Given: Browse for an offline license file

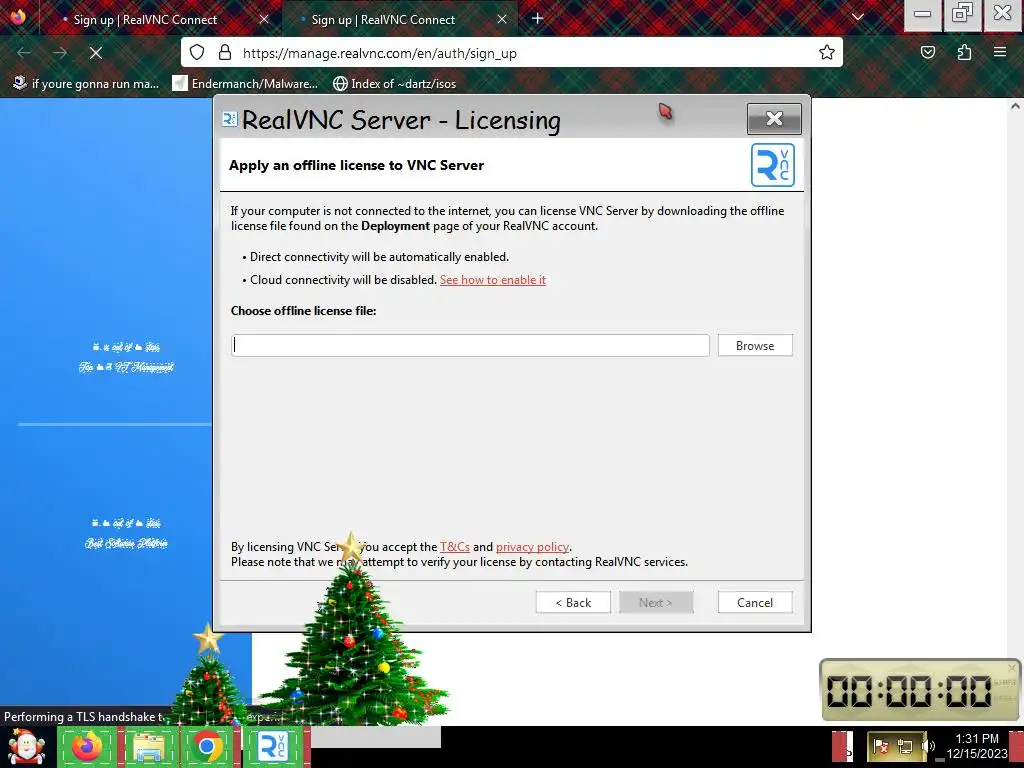Looking at the screenshot, I should tap(755, 345).
